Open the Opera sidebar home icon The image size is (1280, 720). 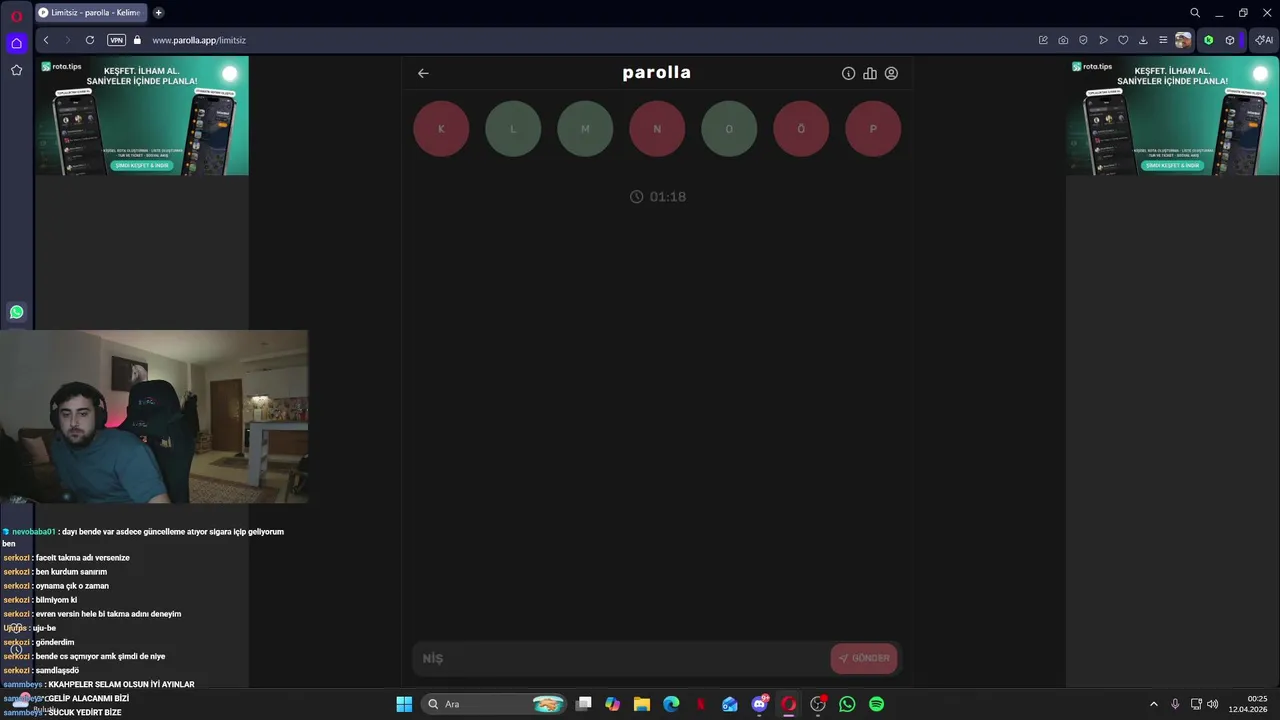(16, 43)
